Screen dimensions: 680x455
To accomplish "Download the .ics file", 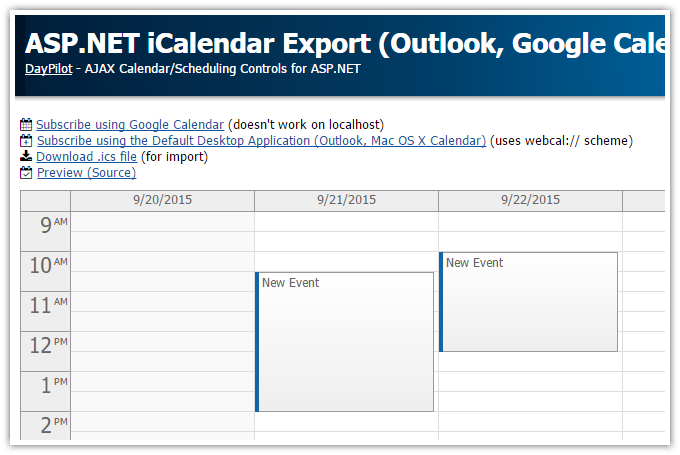I will pyautogui.click(x=86, y=157).
